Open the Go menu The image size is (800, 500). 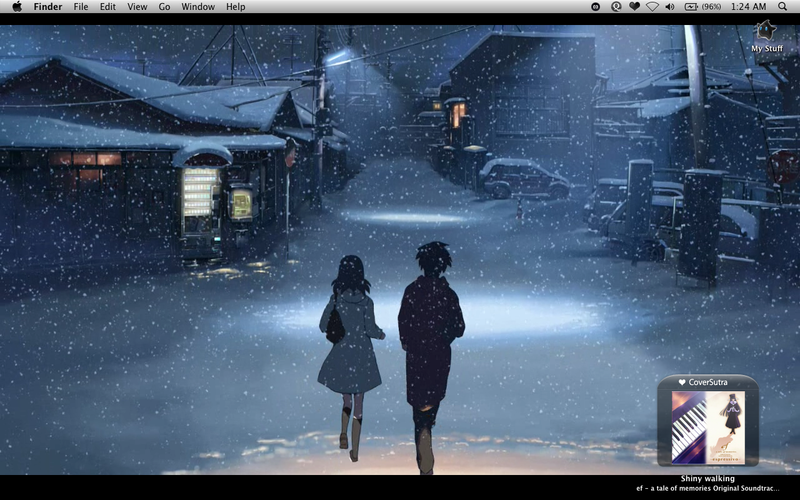click(164, 7)
